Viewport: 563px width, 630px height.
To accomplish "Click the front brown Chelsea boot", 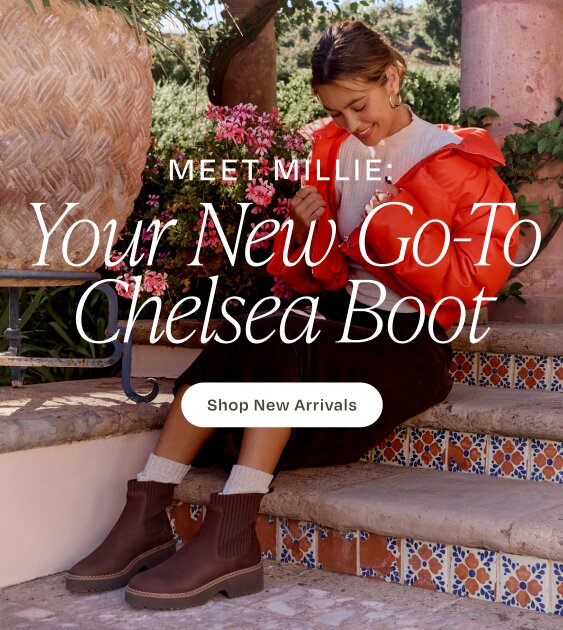I will tap(198, 553).
